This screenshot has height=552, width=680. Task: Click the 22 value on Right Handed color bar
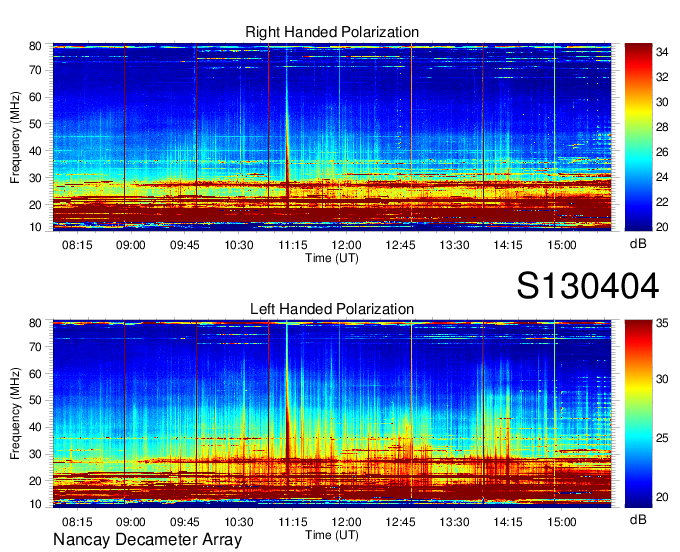click(662, 202)
